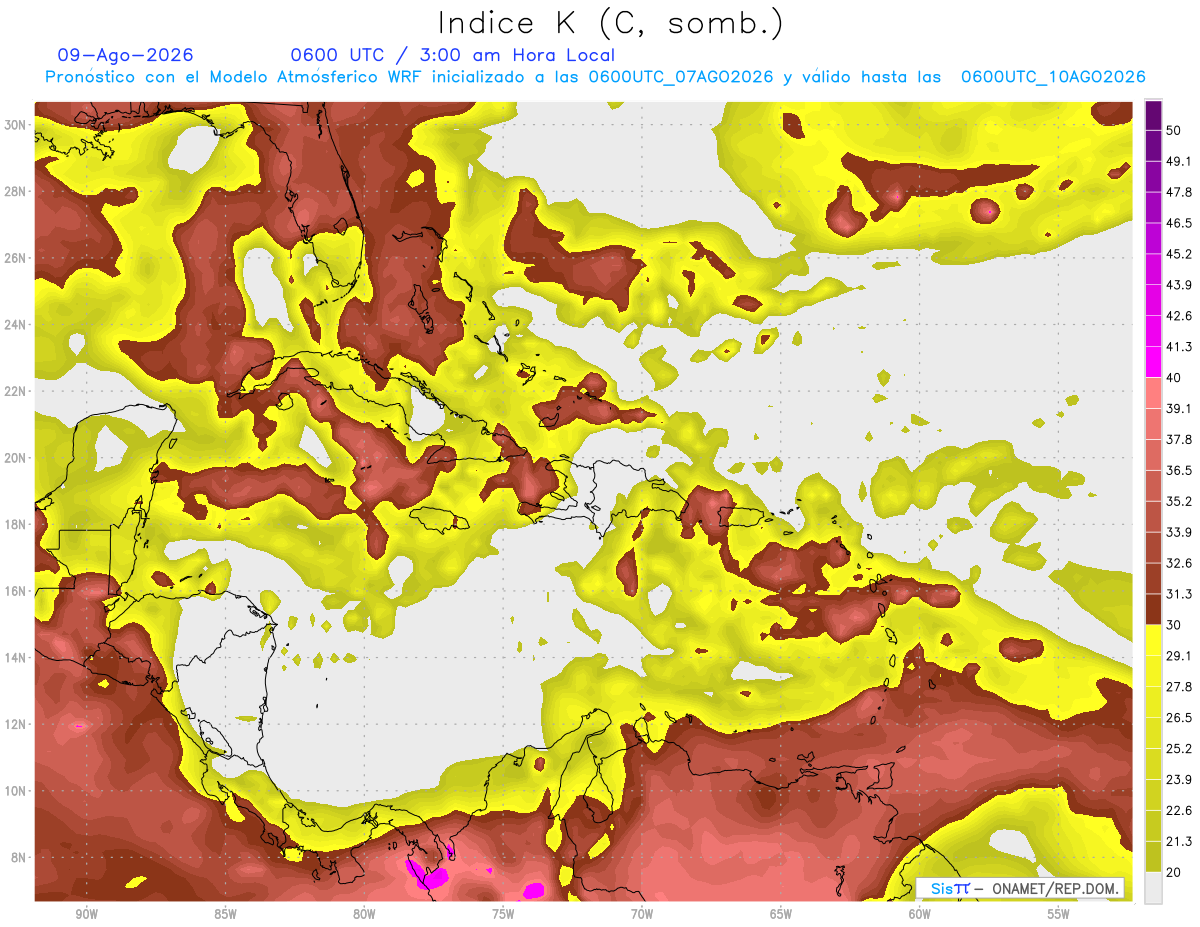
Task: Click the colorbar value '39.1'
Action: [x=1179, y=408]
